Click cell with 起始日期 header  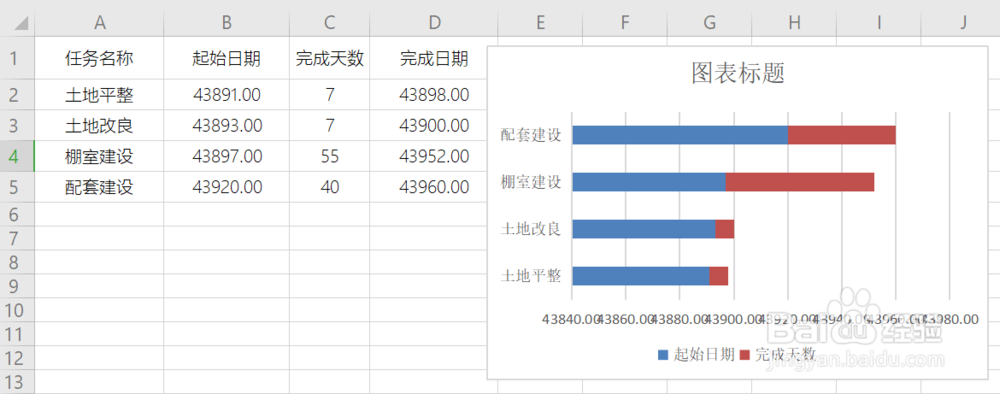(226, 58)
